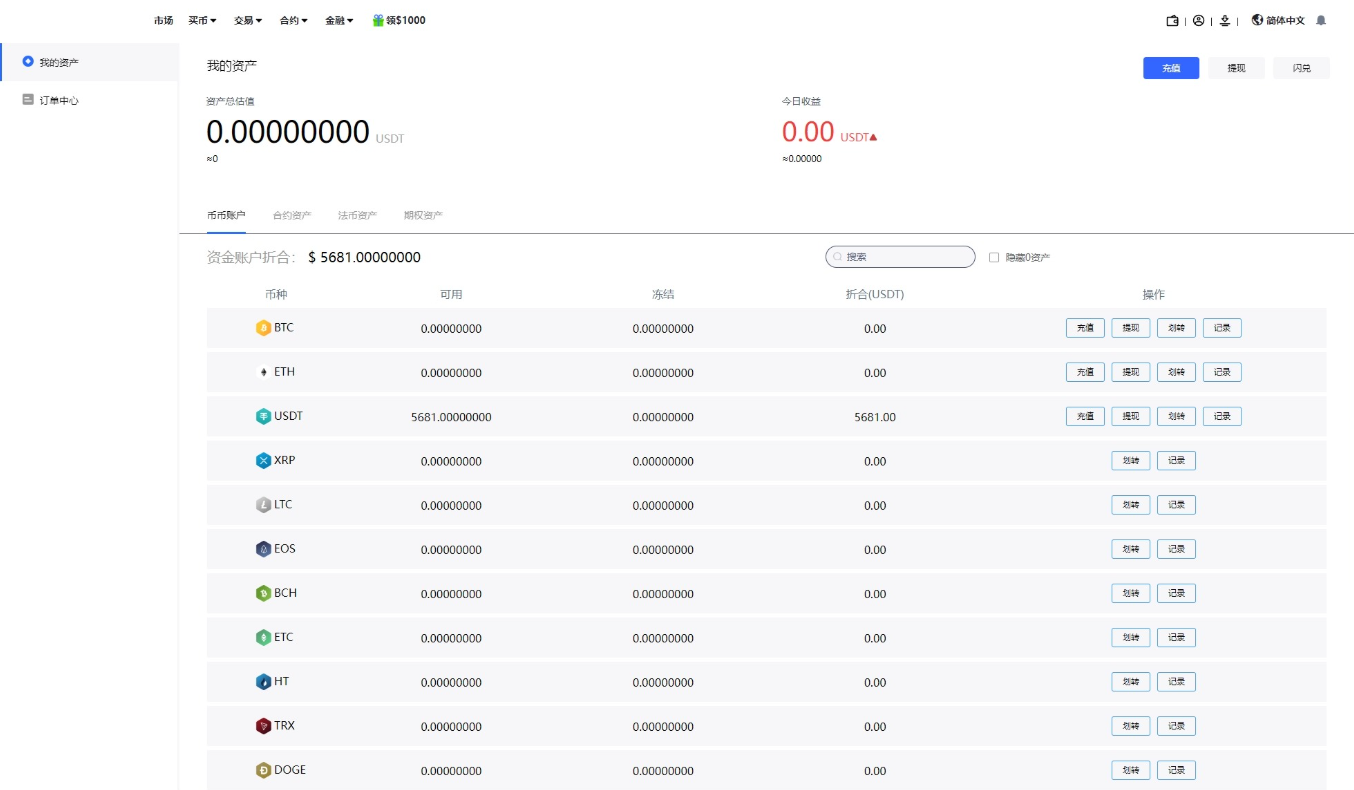Open the 金融 dropdown menu
Viewport: 1354px width, 790px height.
coord(339,20)
